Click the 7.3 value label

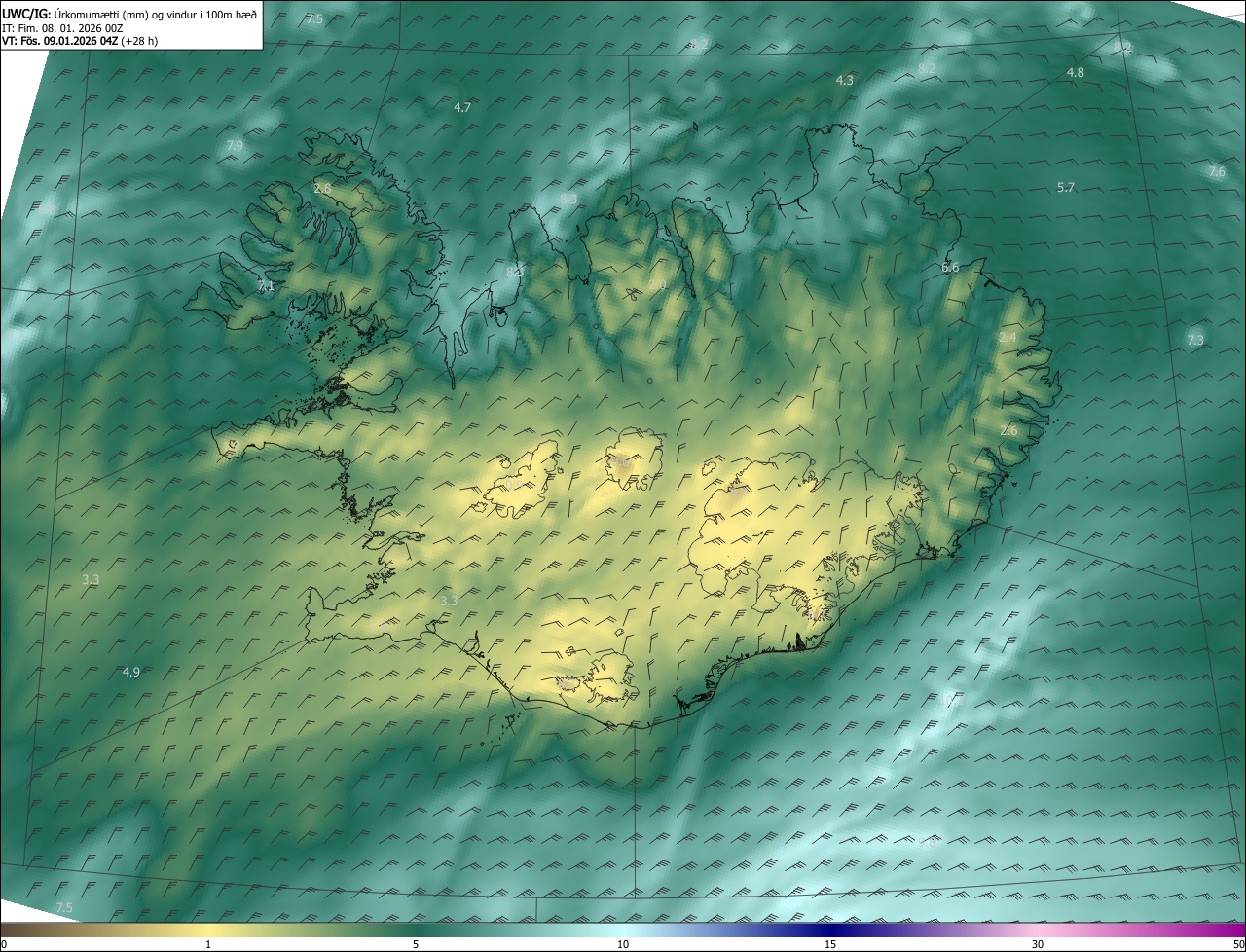(1195, 340)
